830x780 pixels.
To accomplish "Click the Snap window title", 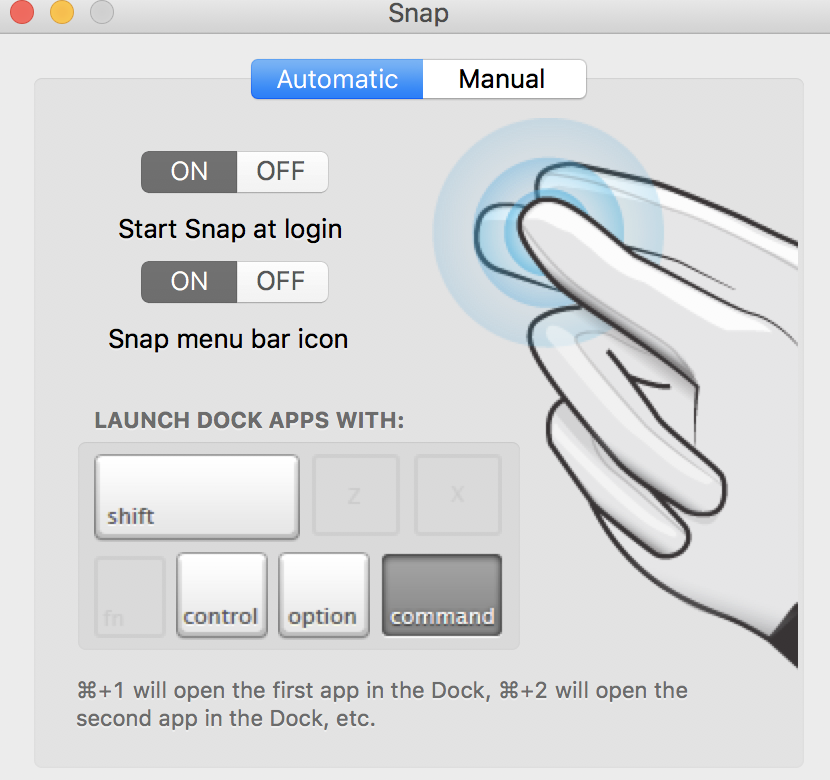I will 418,14.
